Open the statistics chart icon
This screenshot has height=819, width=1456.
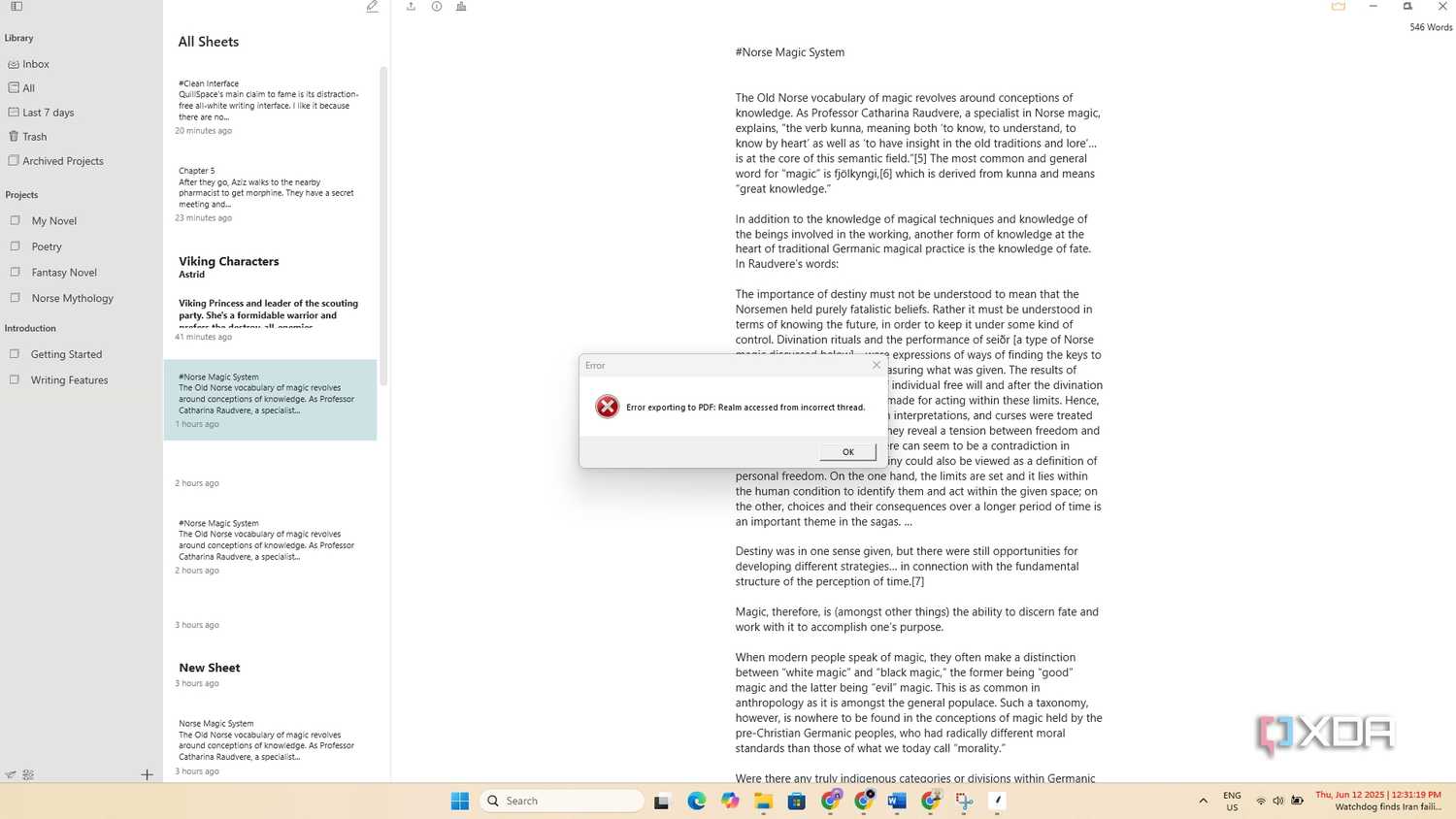coord(461,6)
